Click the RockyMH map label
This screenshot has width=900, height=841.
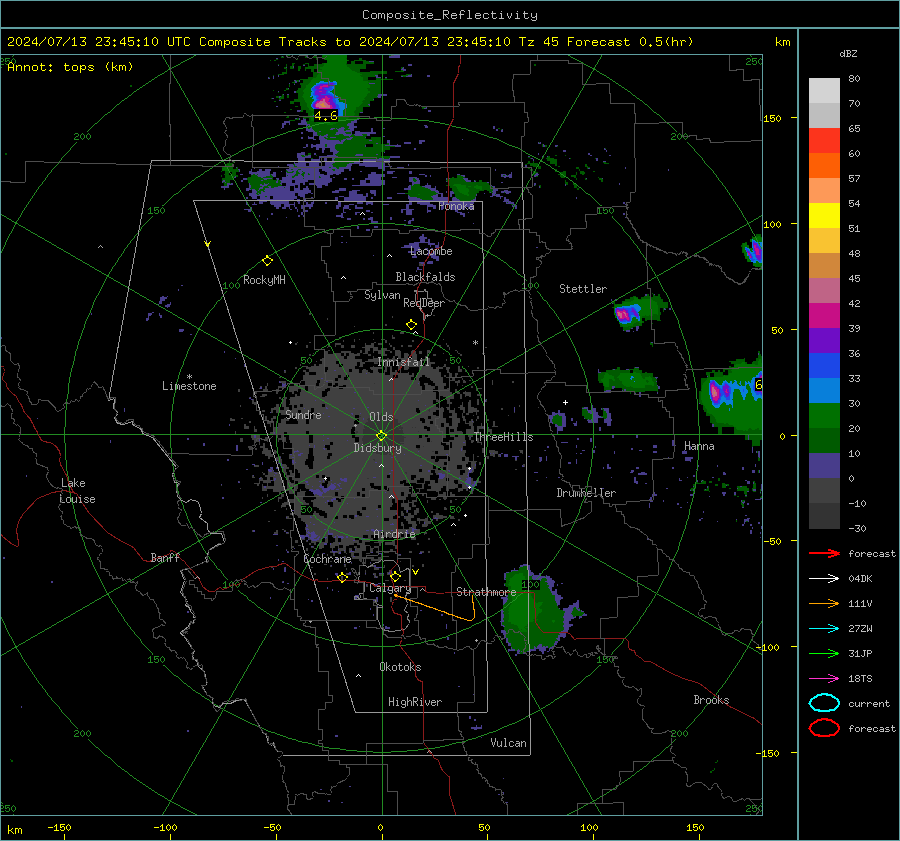tap(264, 280)
